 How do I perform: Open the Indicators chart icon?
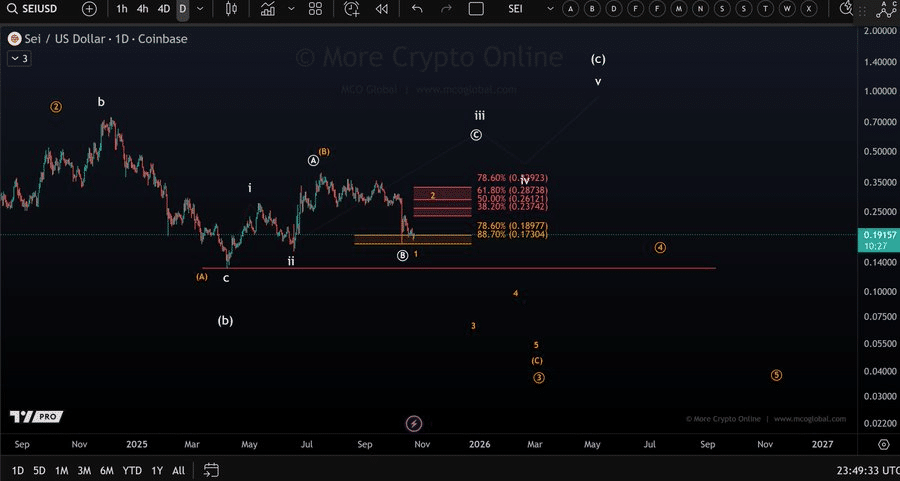tap(267, 9)
